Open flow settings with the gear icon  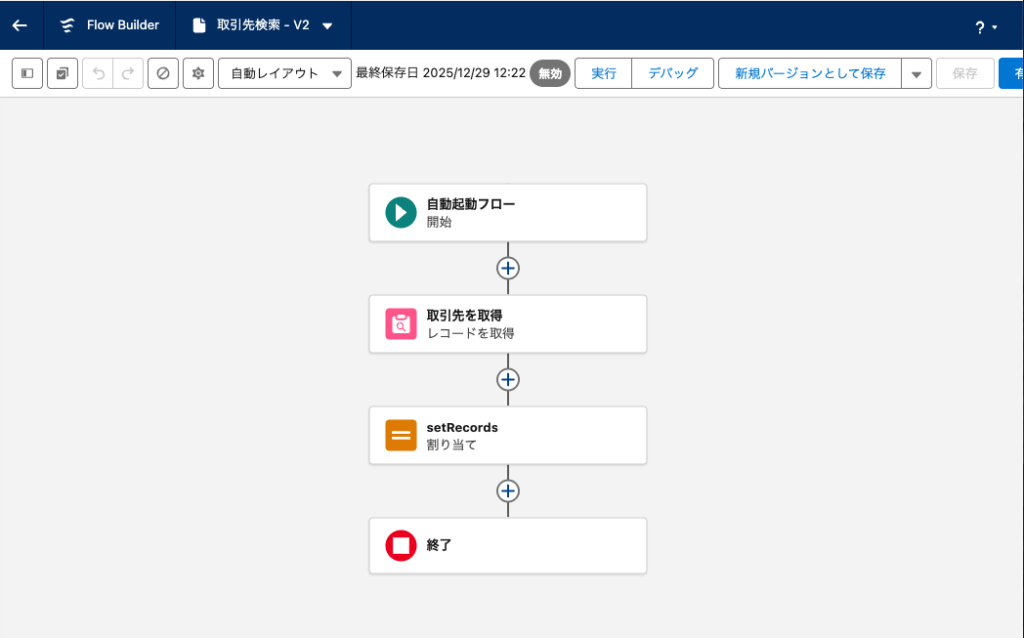pyautogui.click(x=198, y=74)
